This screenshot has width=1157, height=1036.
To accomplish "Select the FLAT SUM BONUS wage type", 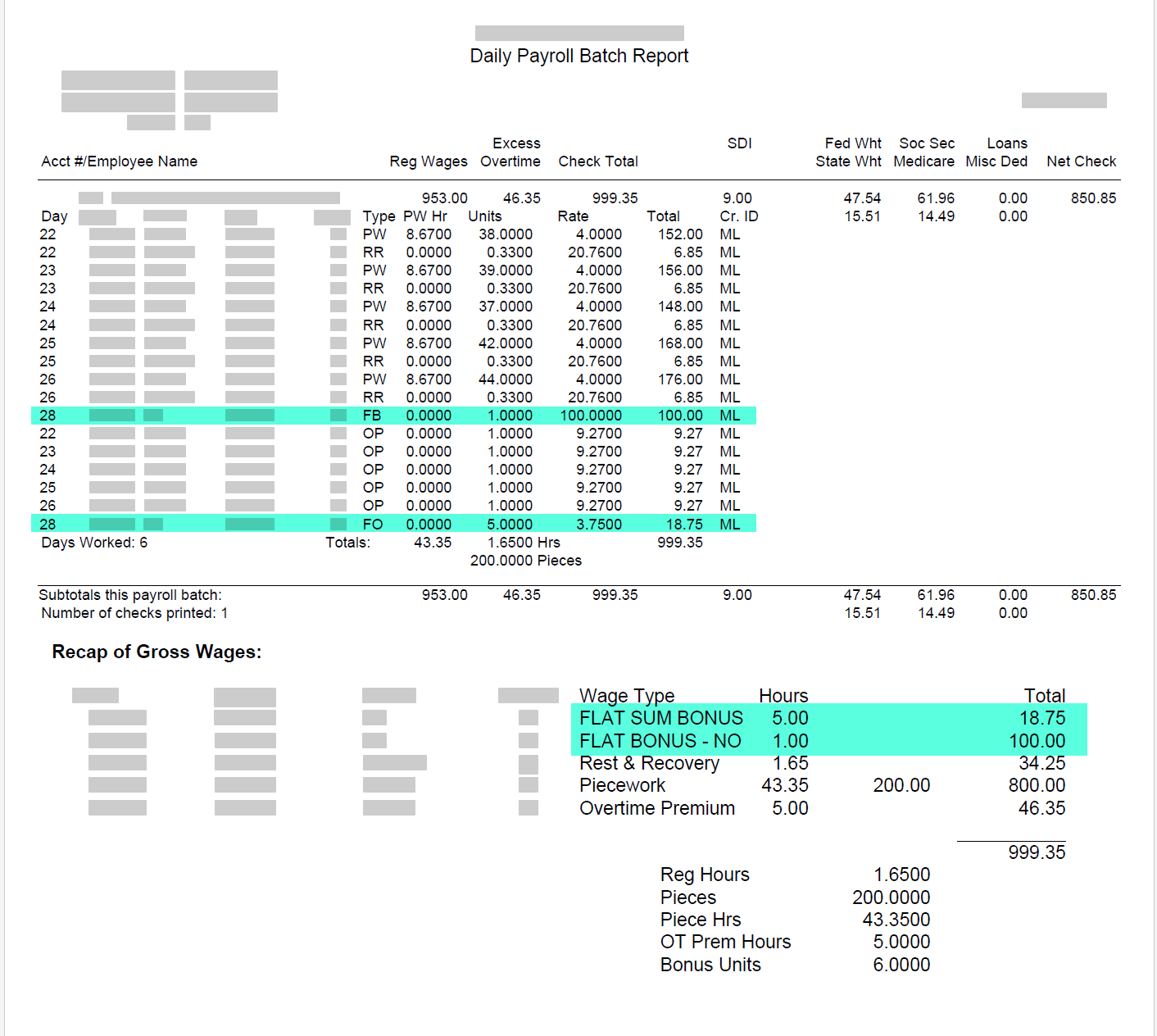I will (660, 718).
